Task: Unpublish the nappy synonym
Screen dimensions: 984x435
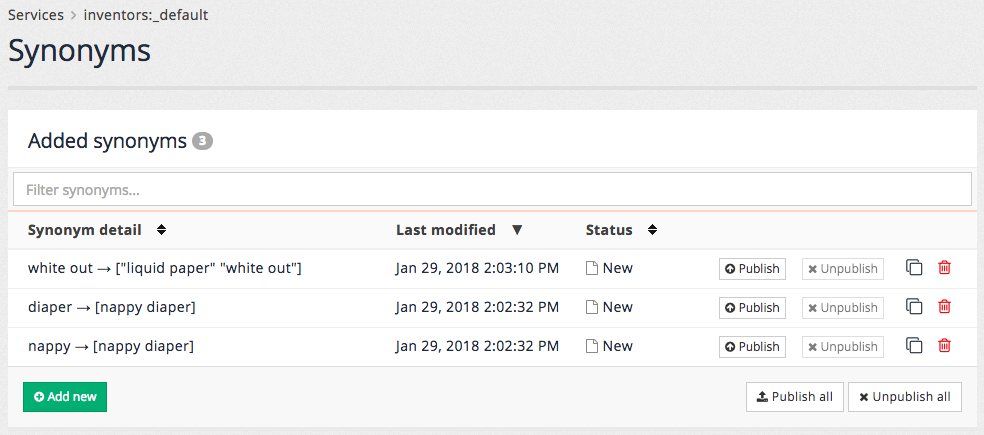Action: point(842,346)
